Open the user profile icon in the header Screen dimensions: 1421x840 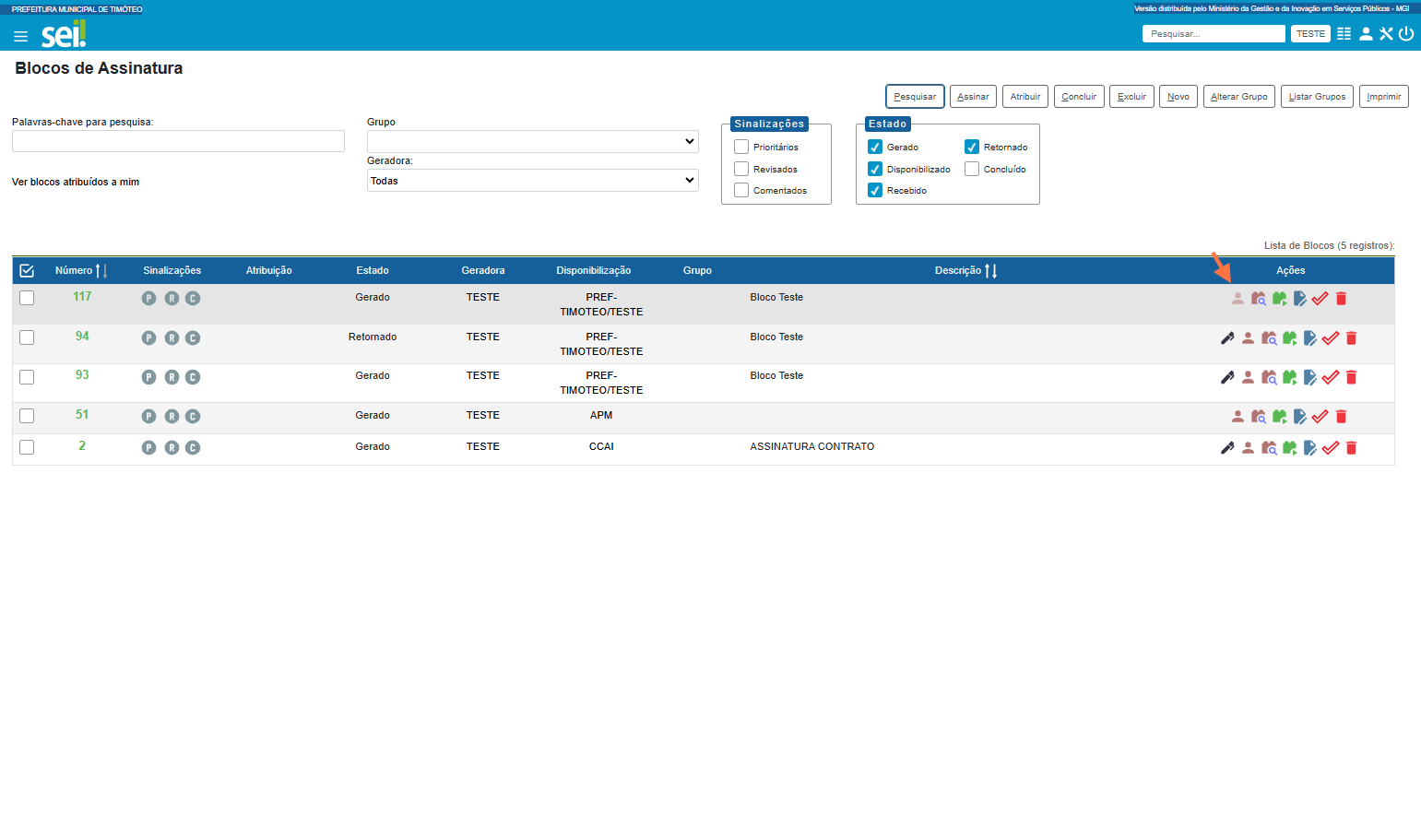1366,34
